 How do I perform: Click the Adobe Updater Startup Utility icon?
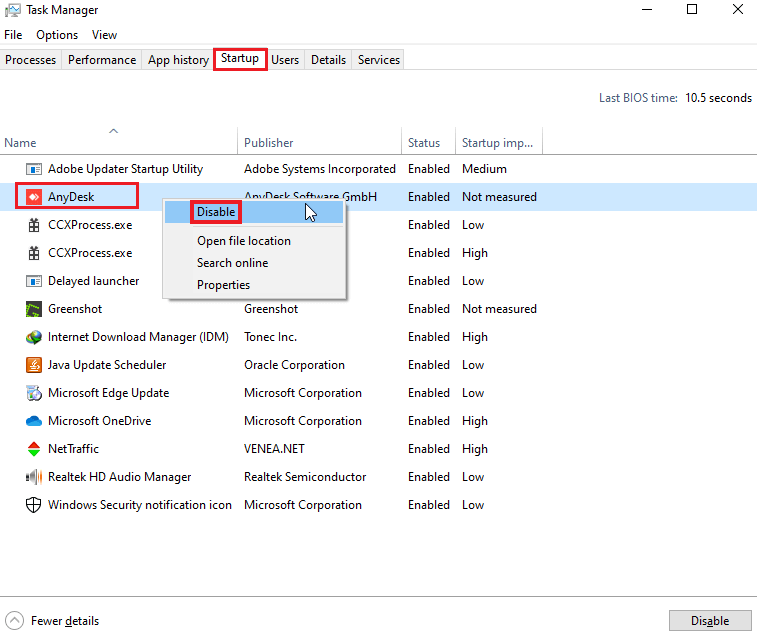click(x=34, y=169)
